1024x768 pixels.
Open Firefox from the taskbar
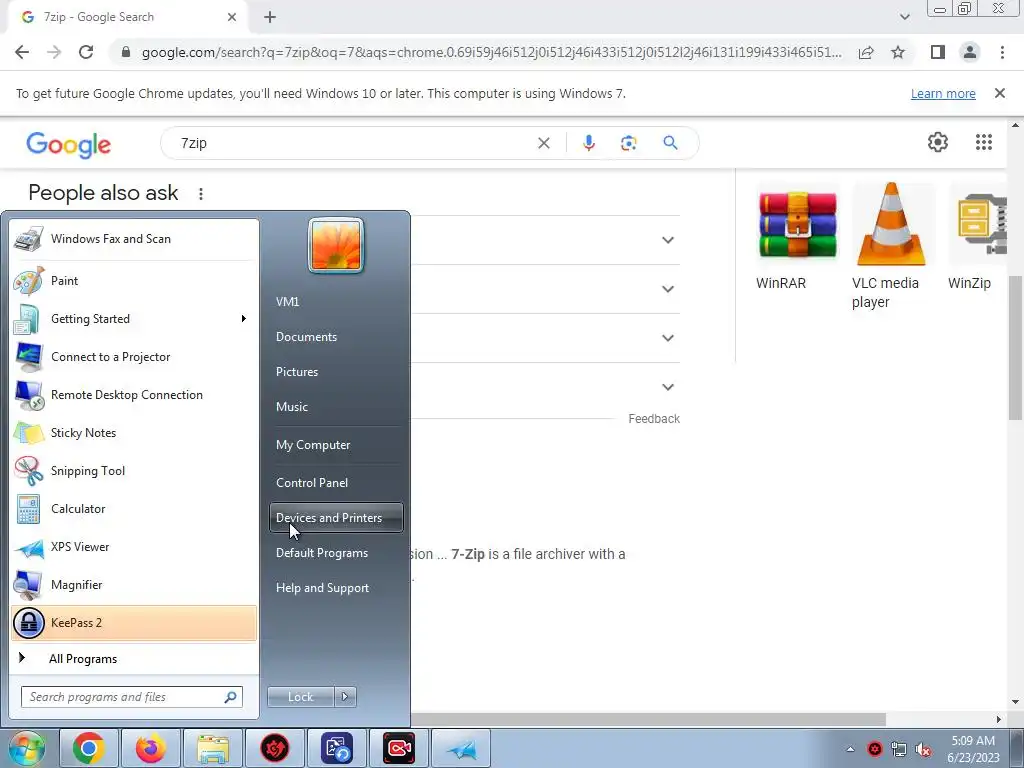coord(150,748)
